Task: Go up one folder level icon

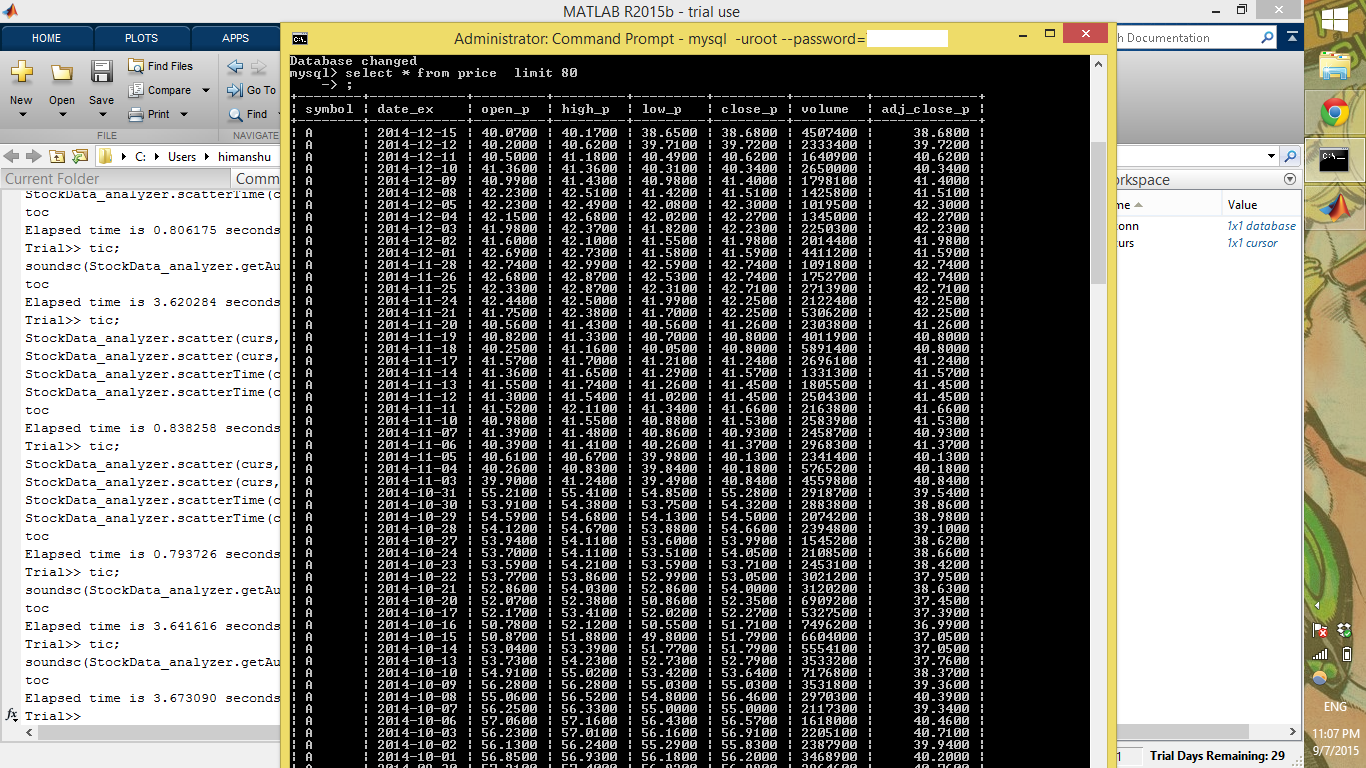Action: tap(56, 156)
